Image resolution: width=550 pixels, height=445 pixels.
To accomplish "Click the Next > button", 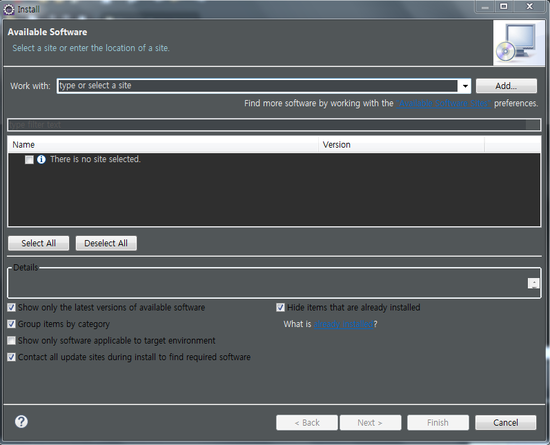I will pyautogui.click(x=370, y=423).
